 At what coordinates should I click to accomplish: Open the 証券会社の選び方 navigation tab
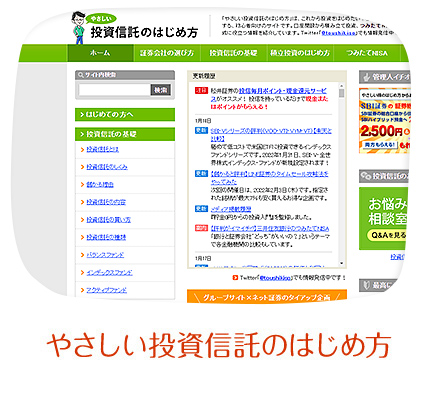point(167,53)
